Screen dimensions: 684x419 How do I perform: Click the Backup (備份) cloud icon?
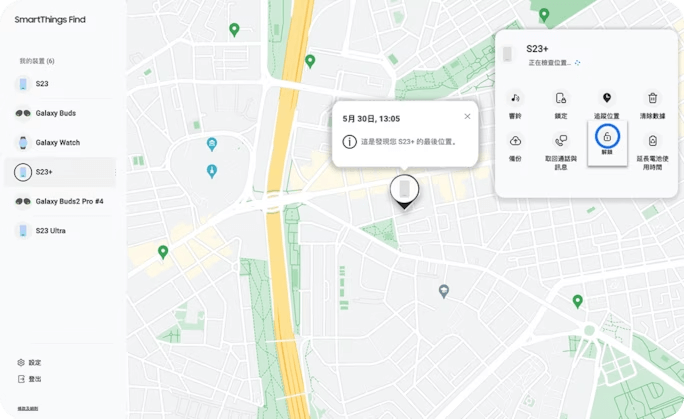[x=515, y=141]
